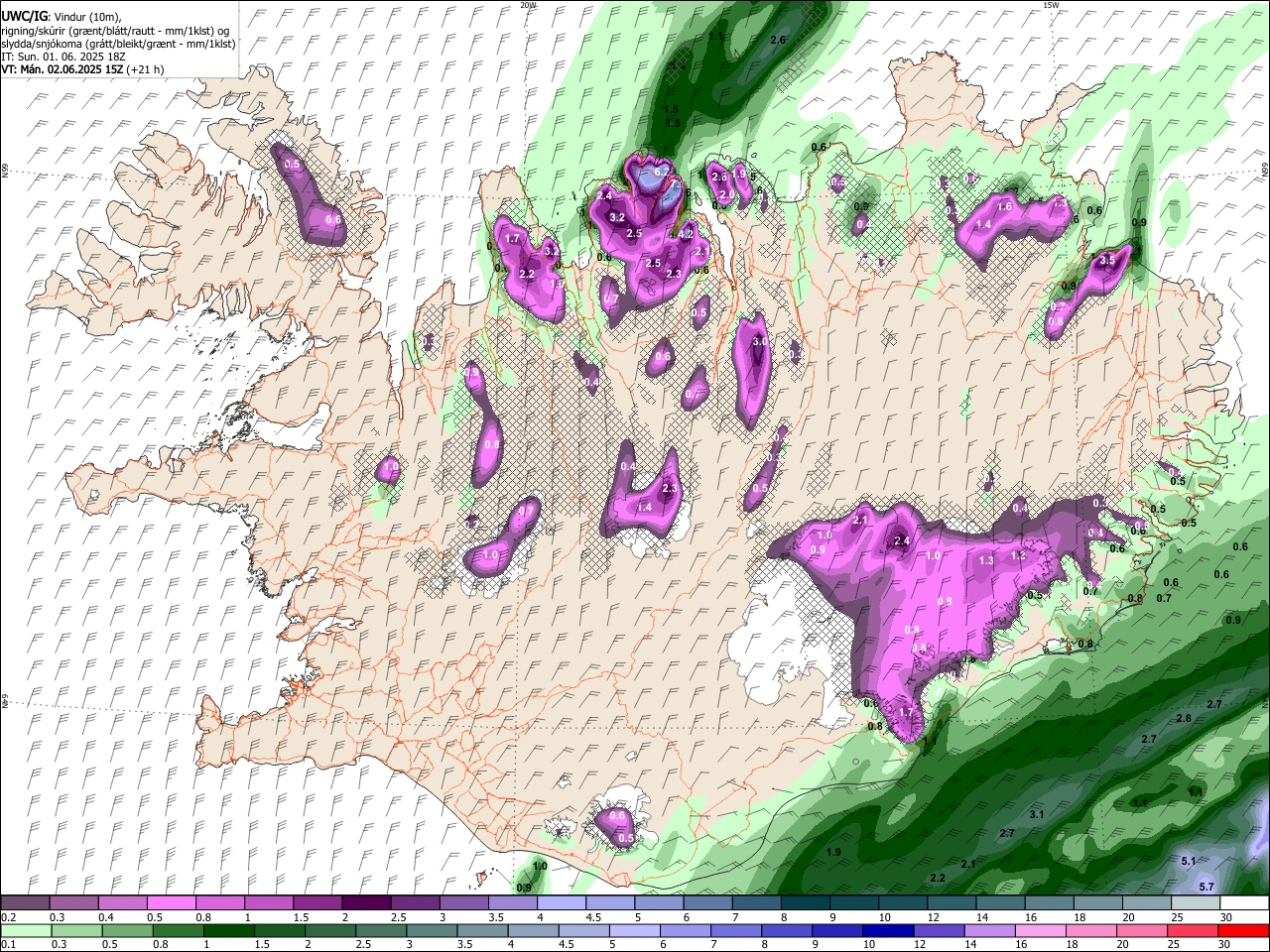Pick the rain legend swatch labeled 20

pyautogui.click(x=1141, y=930)
